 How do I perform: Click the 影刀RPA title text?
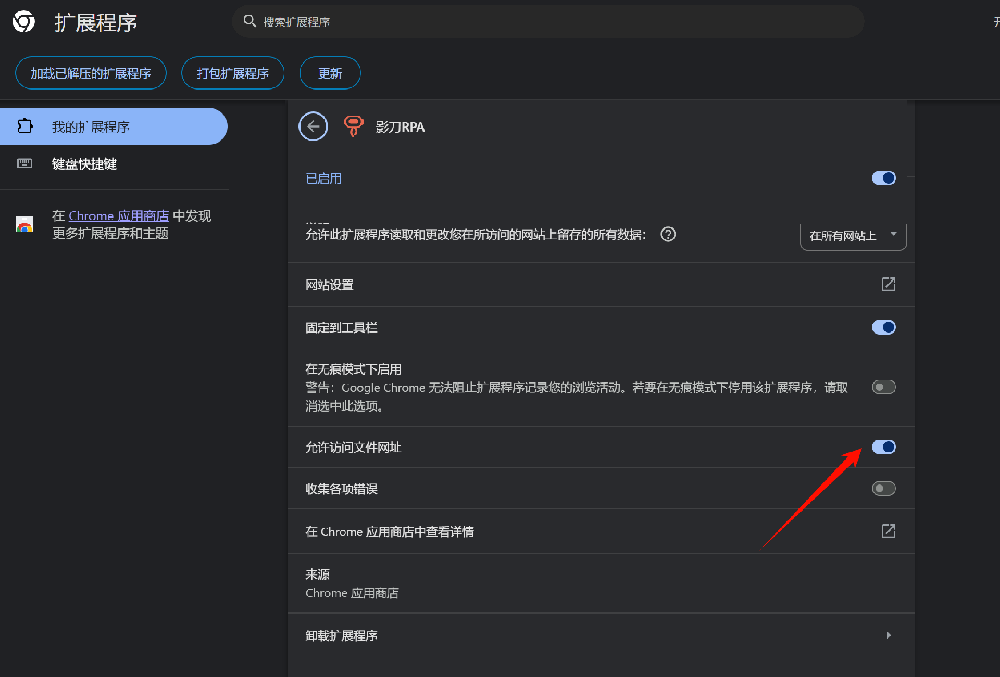coord(400,127)
